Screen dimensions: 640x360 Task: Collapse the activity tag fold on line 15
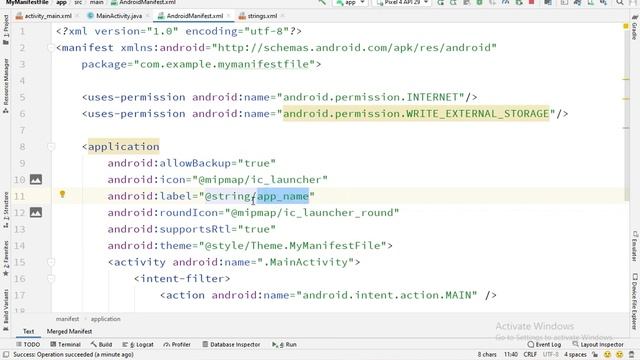pos(51,262)
